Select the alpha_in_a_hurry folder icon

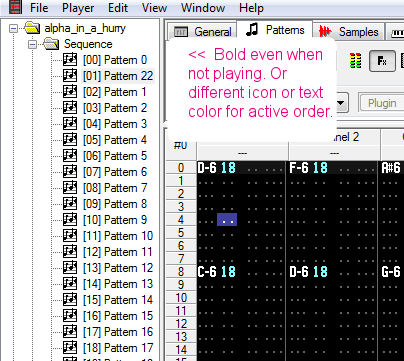33,28
